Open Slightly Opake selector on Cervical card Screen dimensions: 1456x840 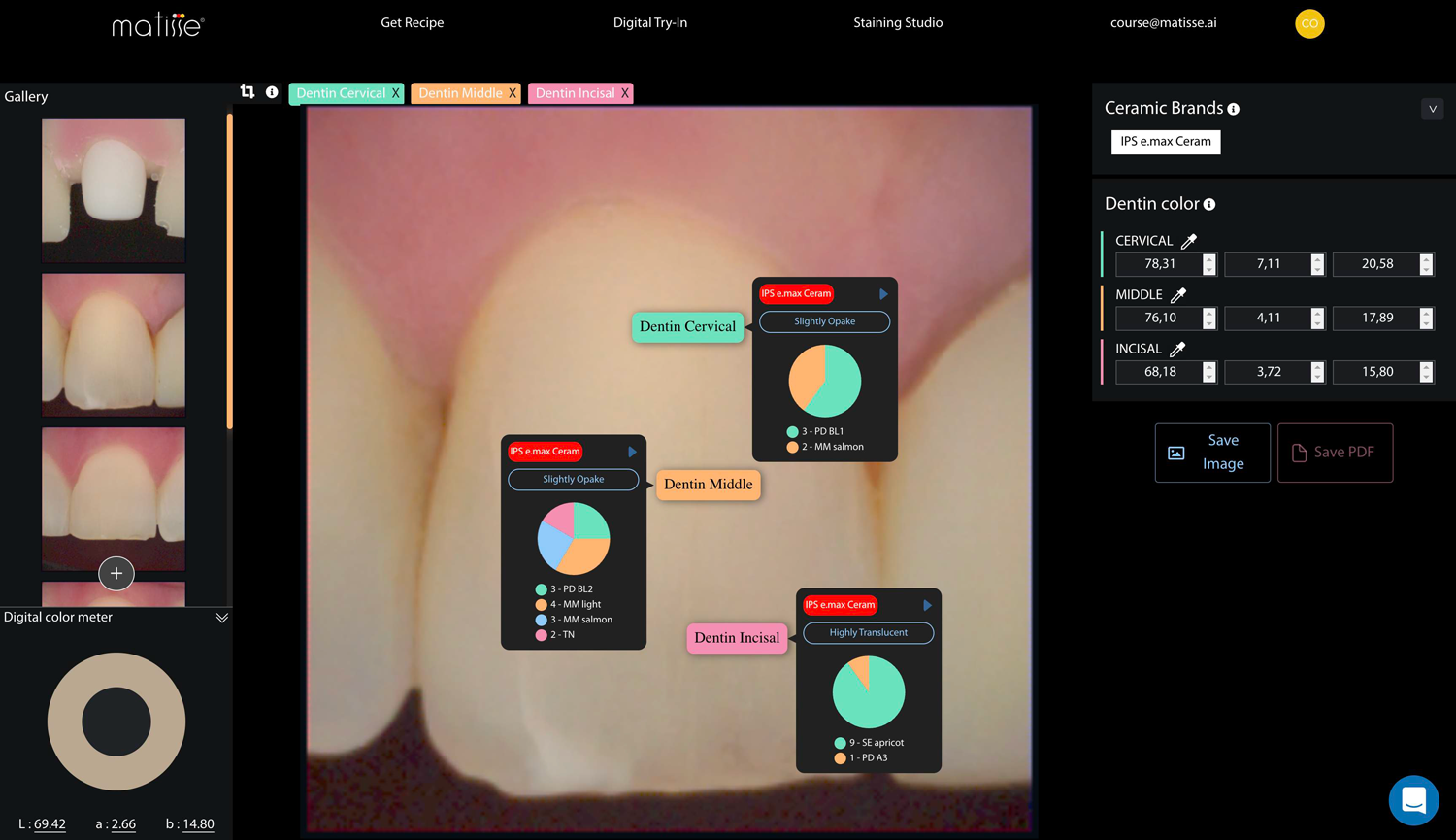[824, 321]
